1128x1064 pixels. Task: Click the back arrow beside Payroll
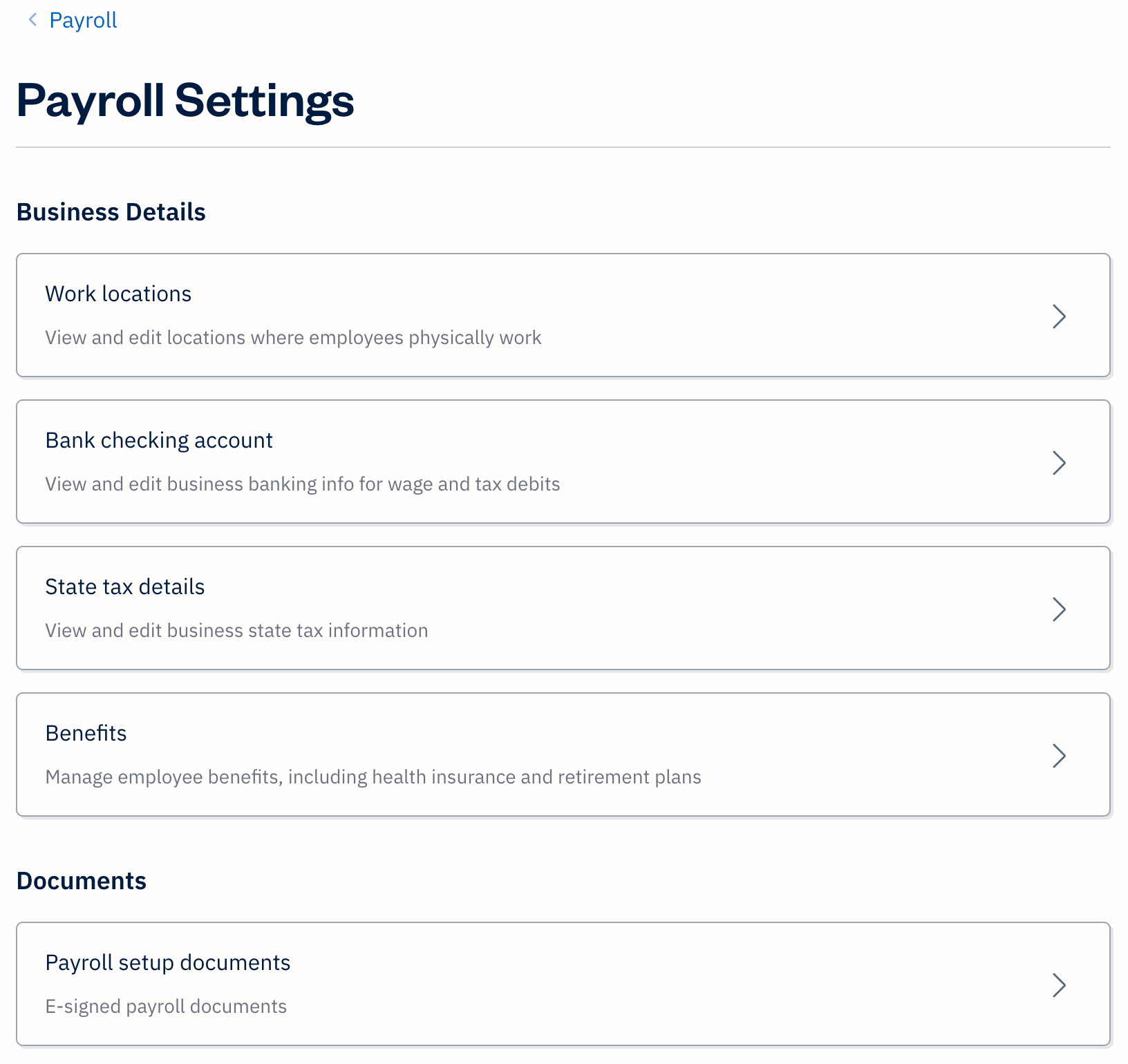point(32,21)
